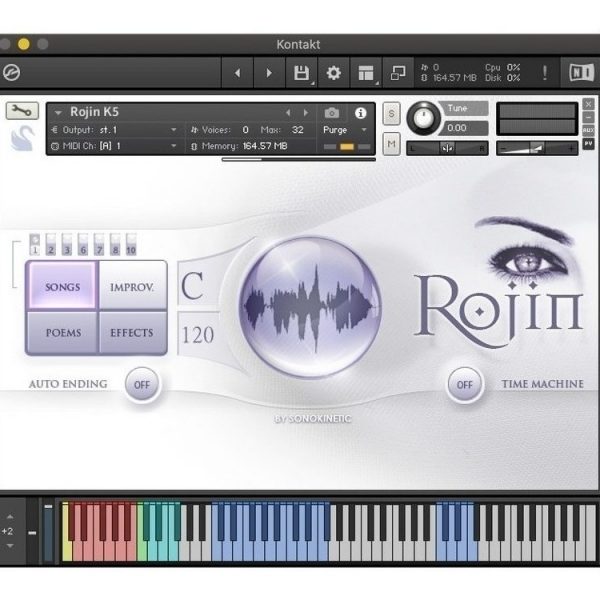
Task: Click the NI logo button
Action: pos(581,73)
